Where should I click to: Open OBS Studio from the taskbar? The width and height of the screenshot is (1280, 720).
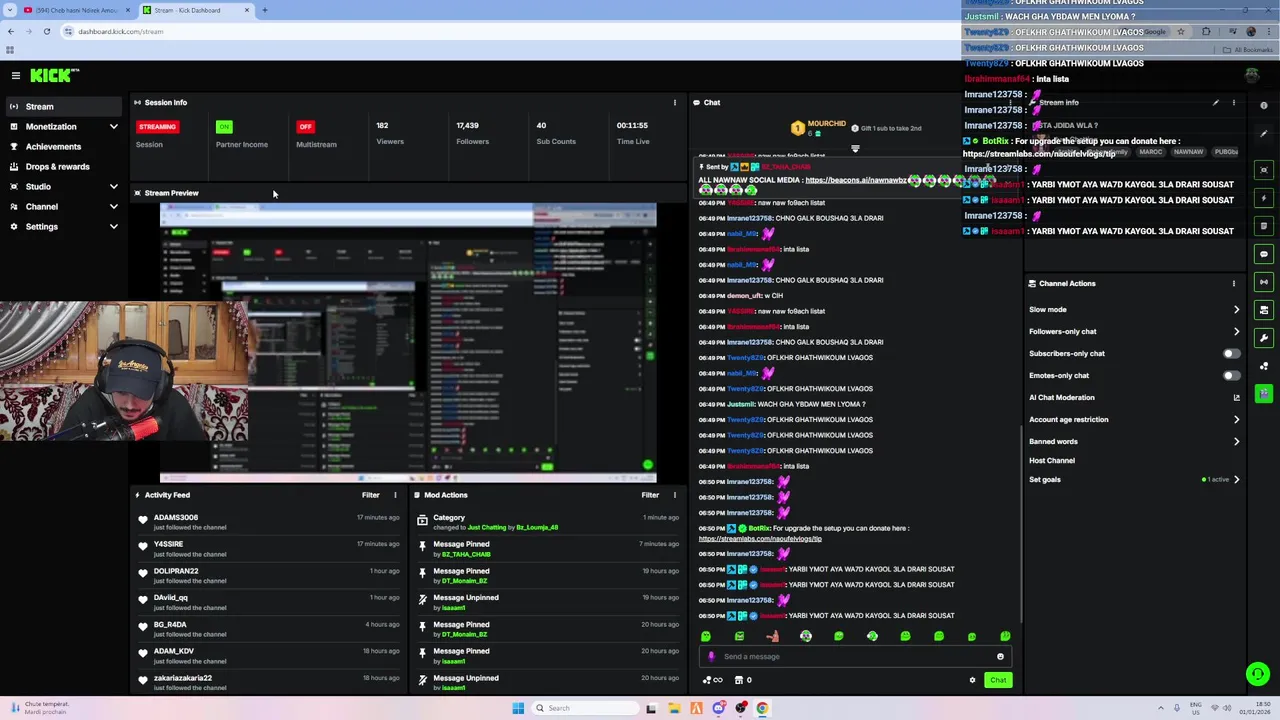pyautogui.click(x=741, y=708)
